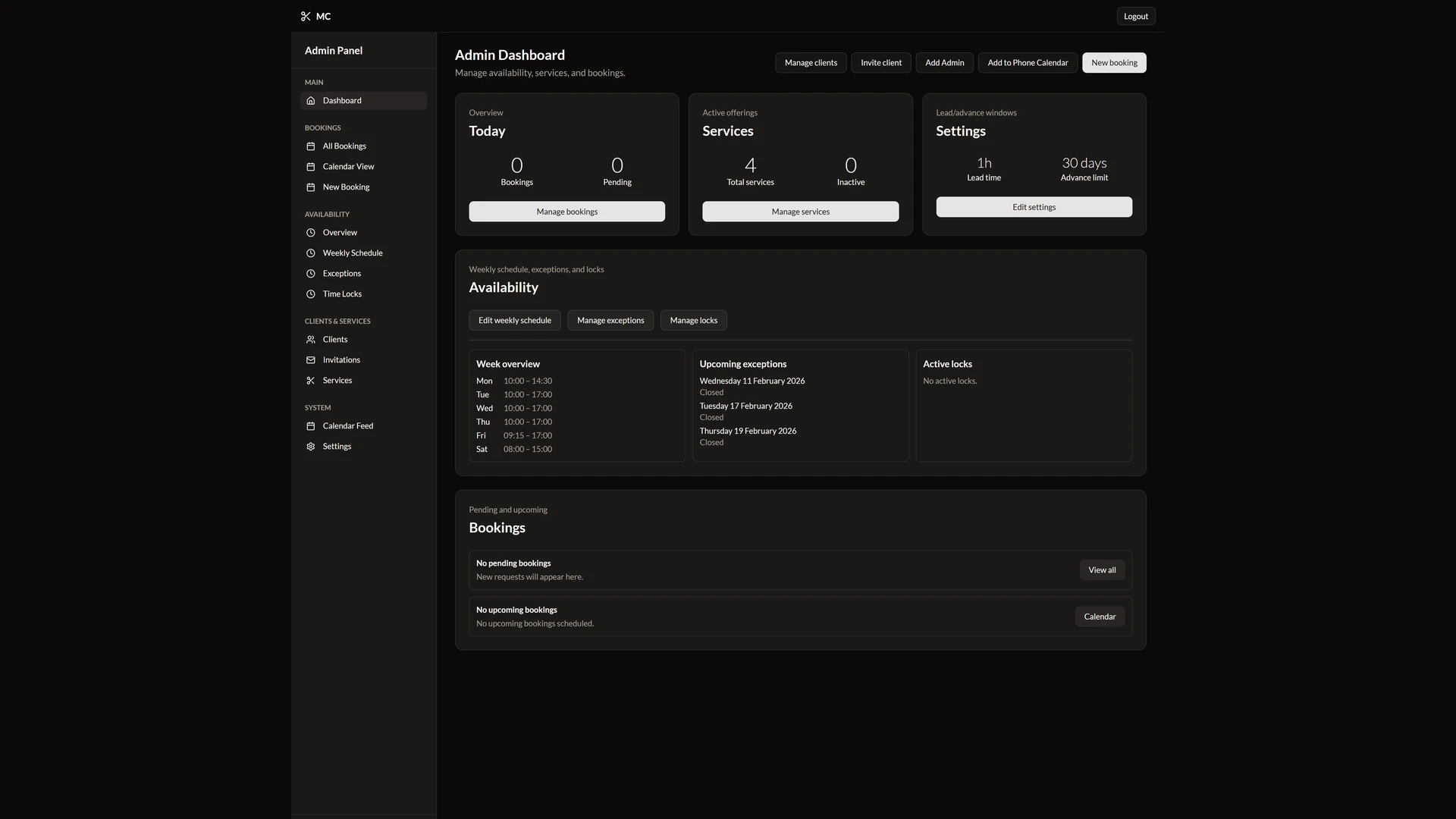Click Sat 08:00 – 15:00 schedule row
This screenshot has width=1456, height=819.
tap(514, 450)
